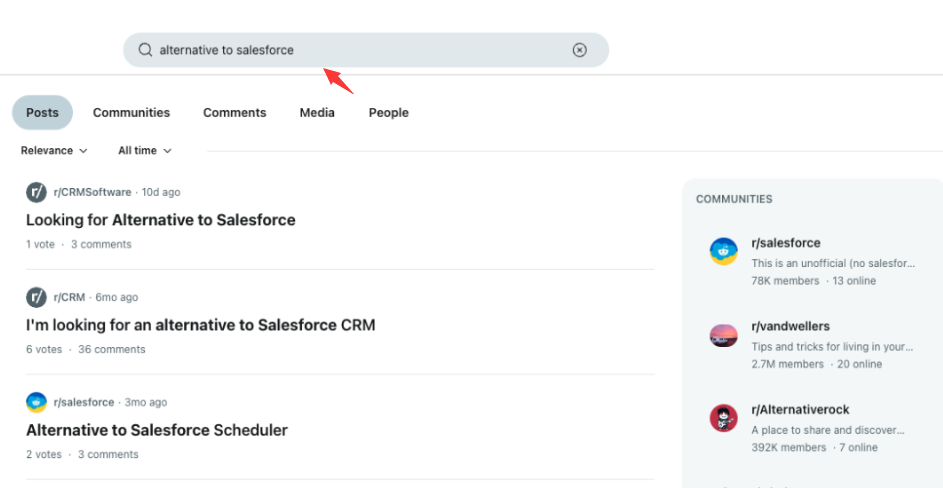The height and width of the screenshot is (488, 943).
Task: Switch to the Communities tab
Action: tap(131, 113)
